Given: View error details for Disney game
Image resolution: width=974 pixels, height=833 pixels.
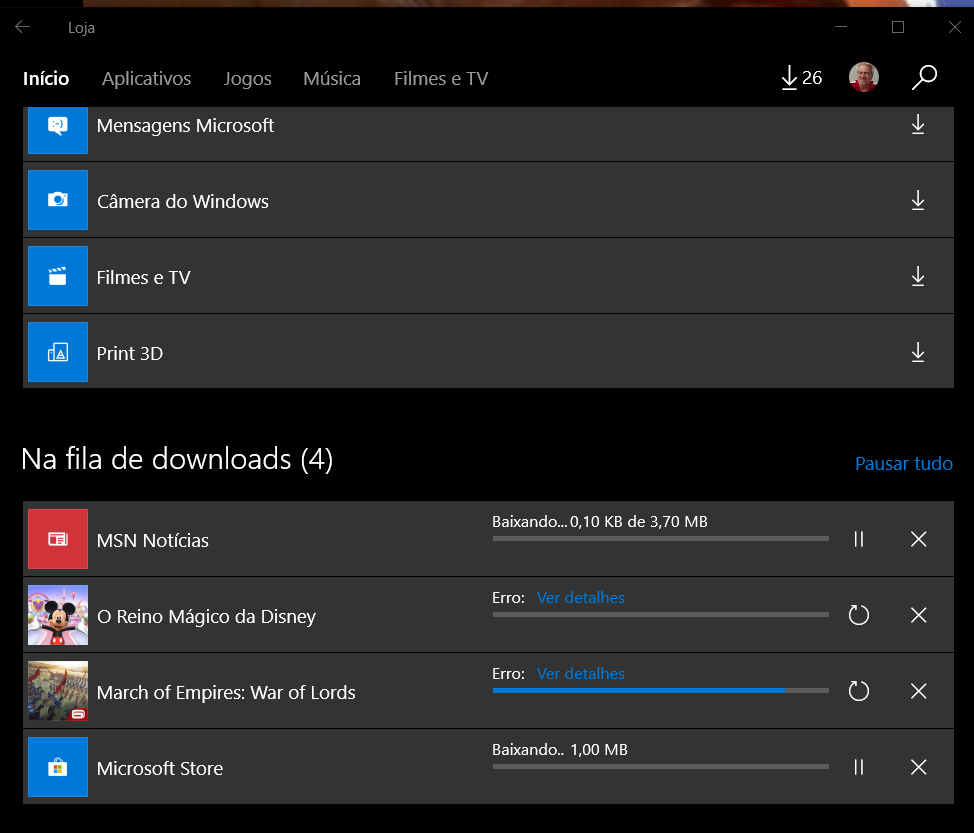Looking at the screenshot, I should point(580,598).
